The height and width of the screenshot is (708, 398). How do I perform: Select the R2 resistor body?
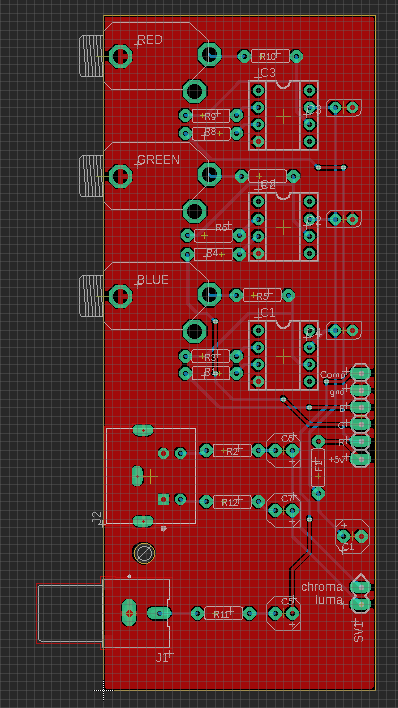[232, 451]
